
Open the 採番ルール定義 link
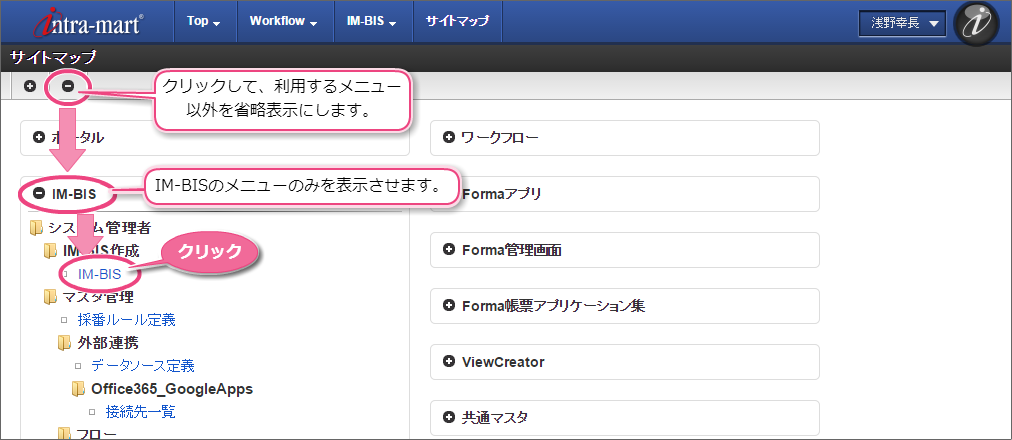click(126, 319)
